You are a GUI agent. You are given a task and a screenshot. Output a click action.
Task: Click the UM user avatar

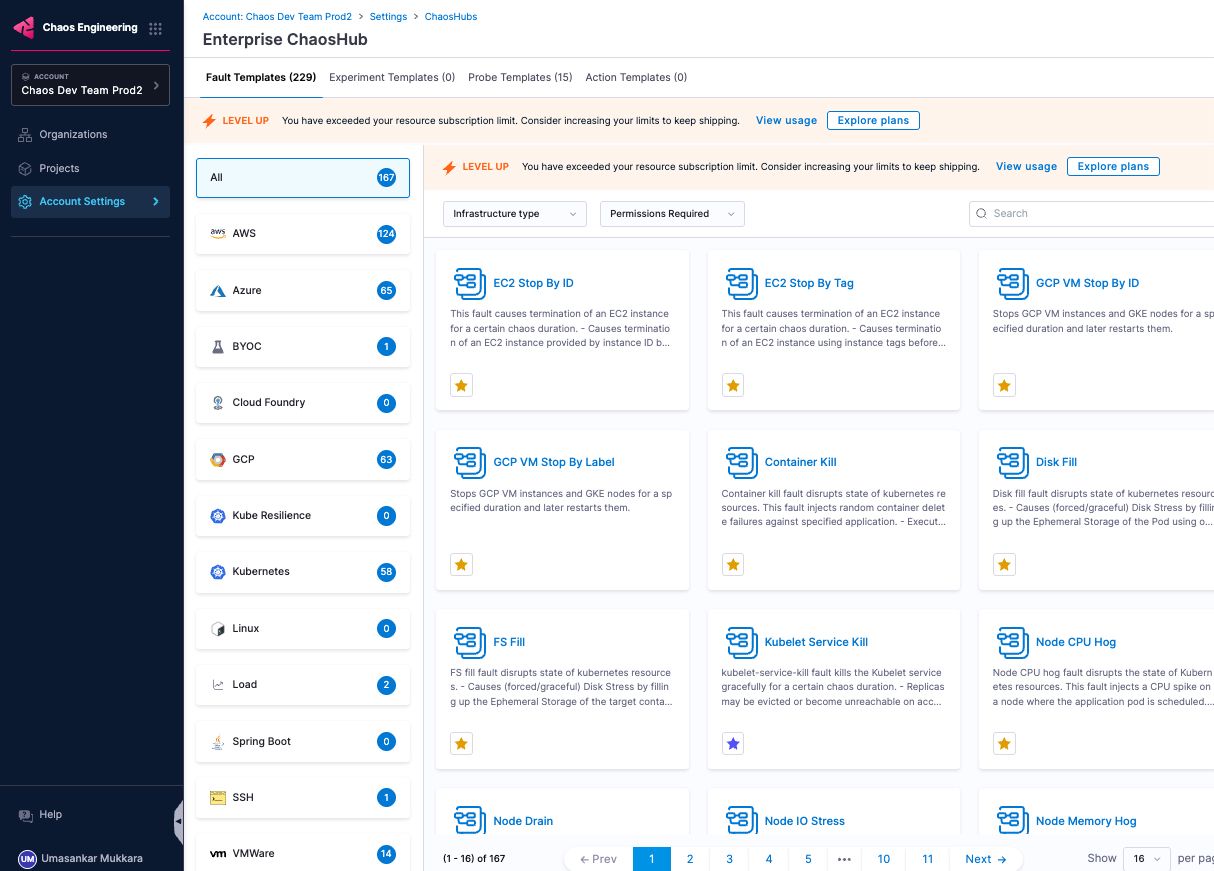27,859
